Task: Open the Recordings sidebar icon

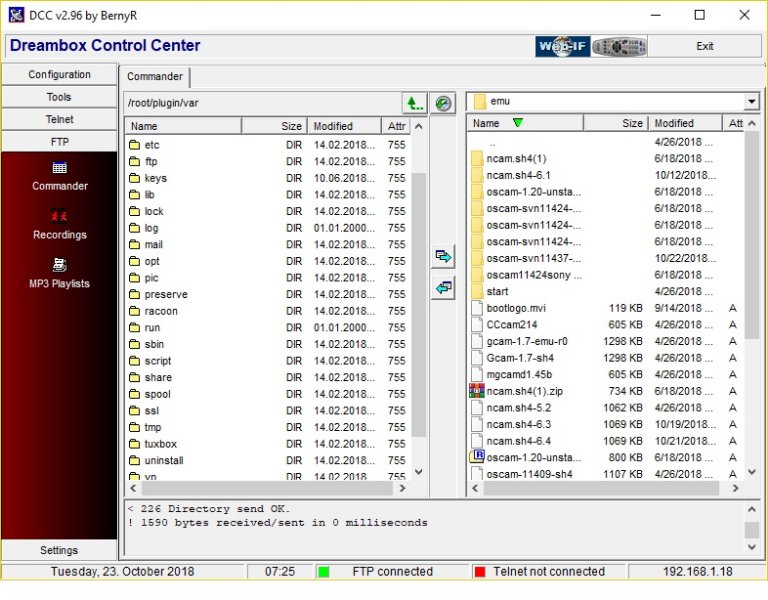Action: click(60, 216)
